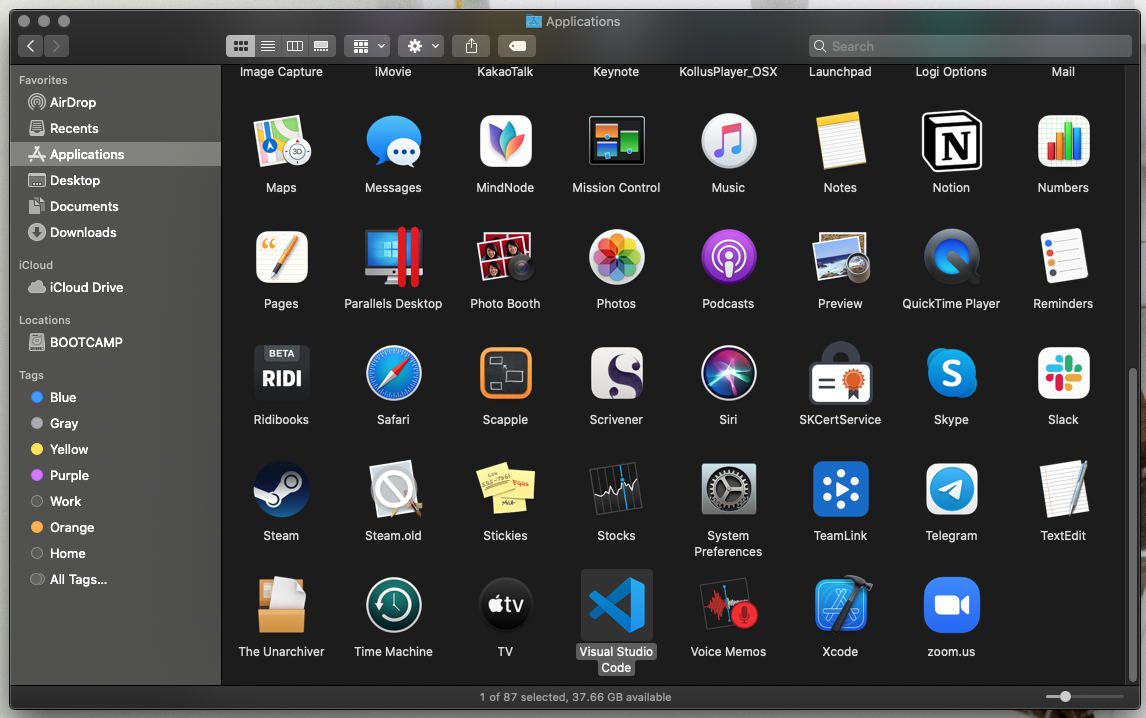
Task: Select the Notes app icon
Action: tap(840, 141)
